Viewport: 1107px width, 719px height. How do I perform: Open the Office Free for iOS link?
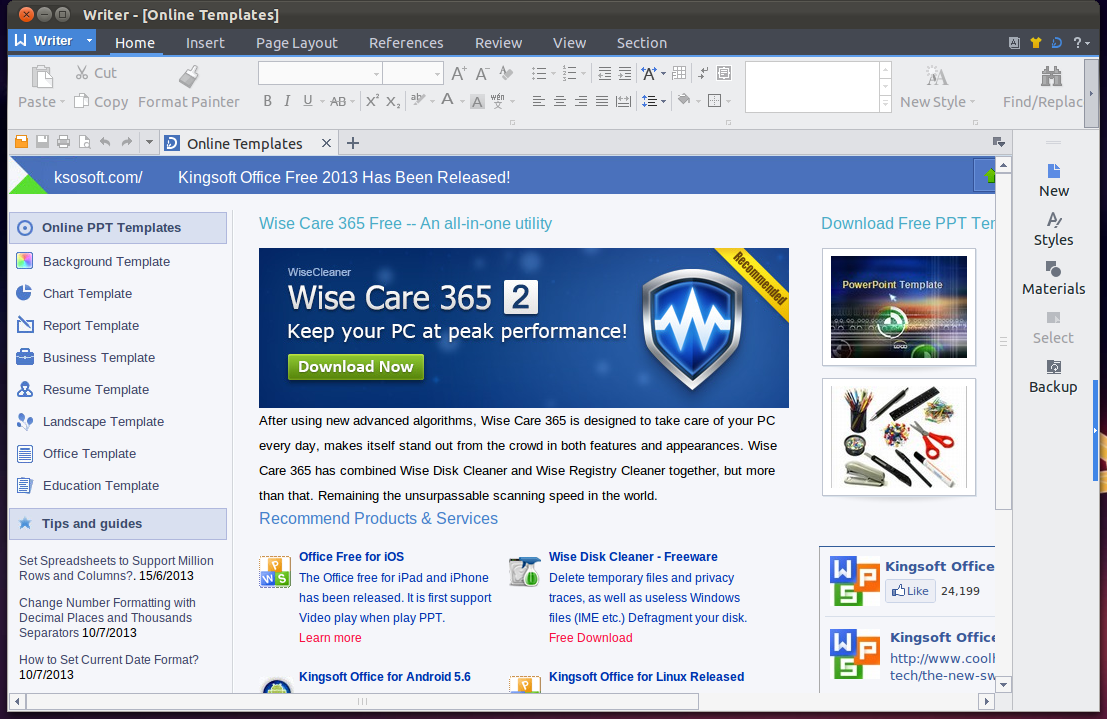(x=352, y=557)
